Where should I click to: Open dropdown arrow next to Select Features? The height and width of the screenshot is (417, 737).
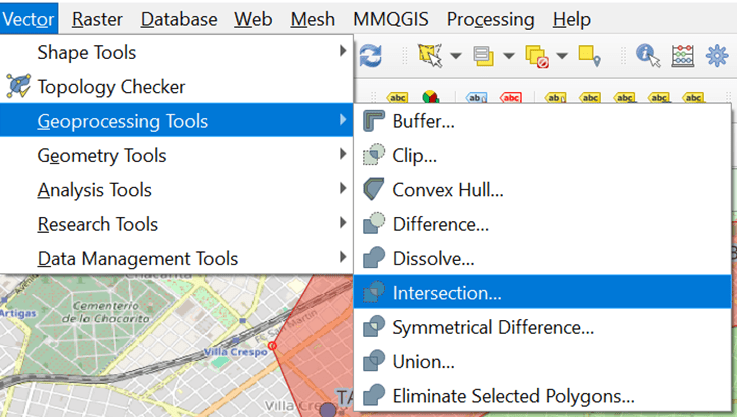[x=455, y=55]
